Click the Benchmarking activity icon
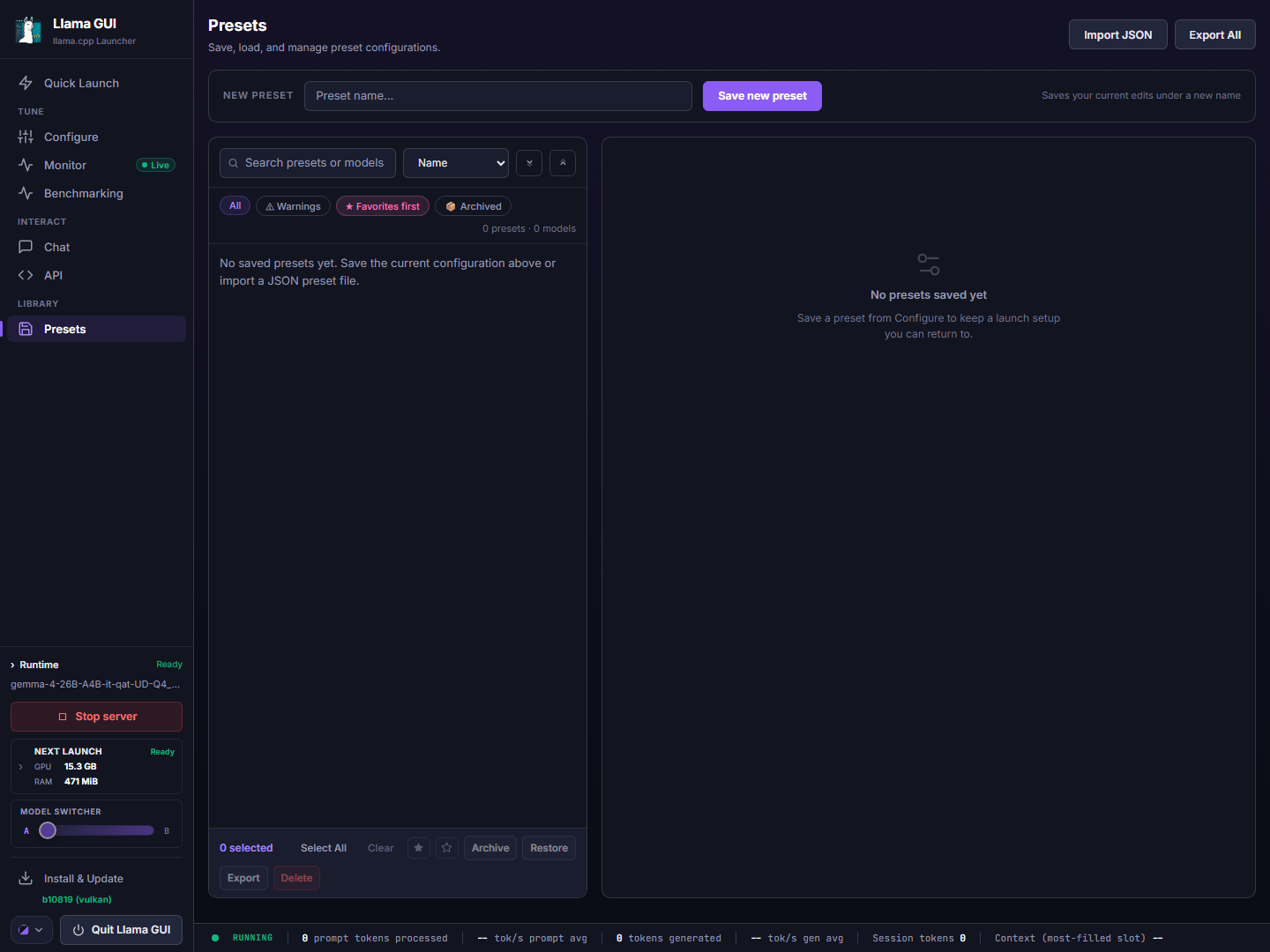This screenshot has width=1270, height=952. point(26,193)
